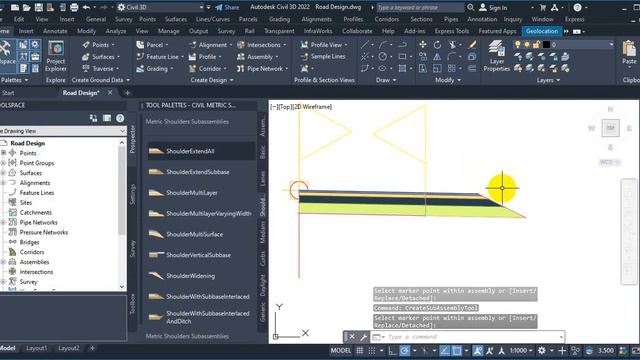Open the Alignment dropdown arrow
Viewport: 640px width, 360px height.
tap(231, 45)
